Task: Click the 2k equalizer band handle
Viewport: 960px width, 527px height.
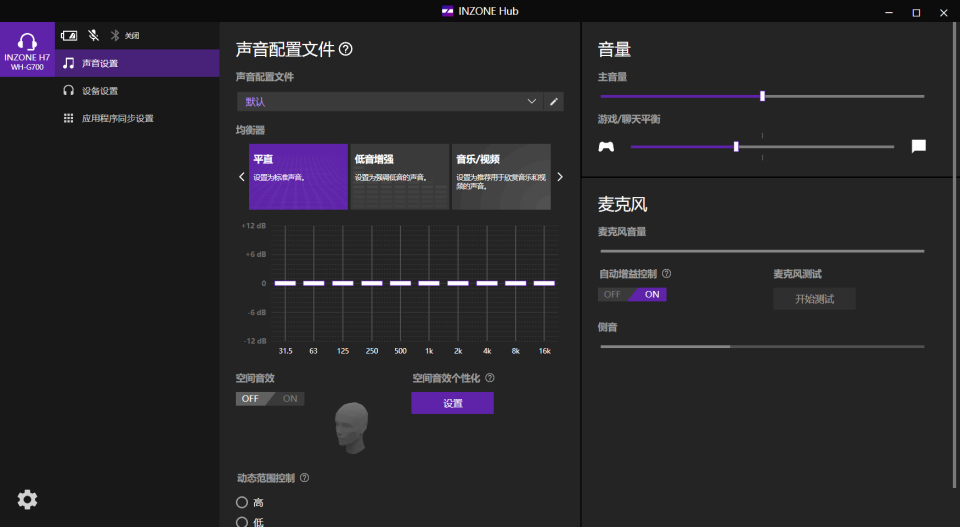Action: (x=458, y=283)
